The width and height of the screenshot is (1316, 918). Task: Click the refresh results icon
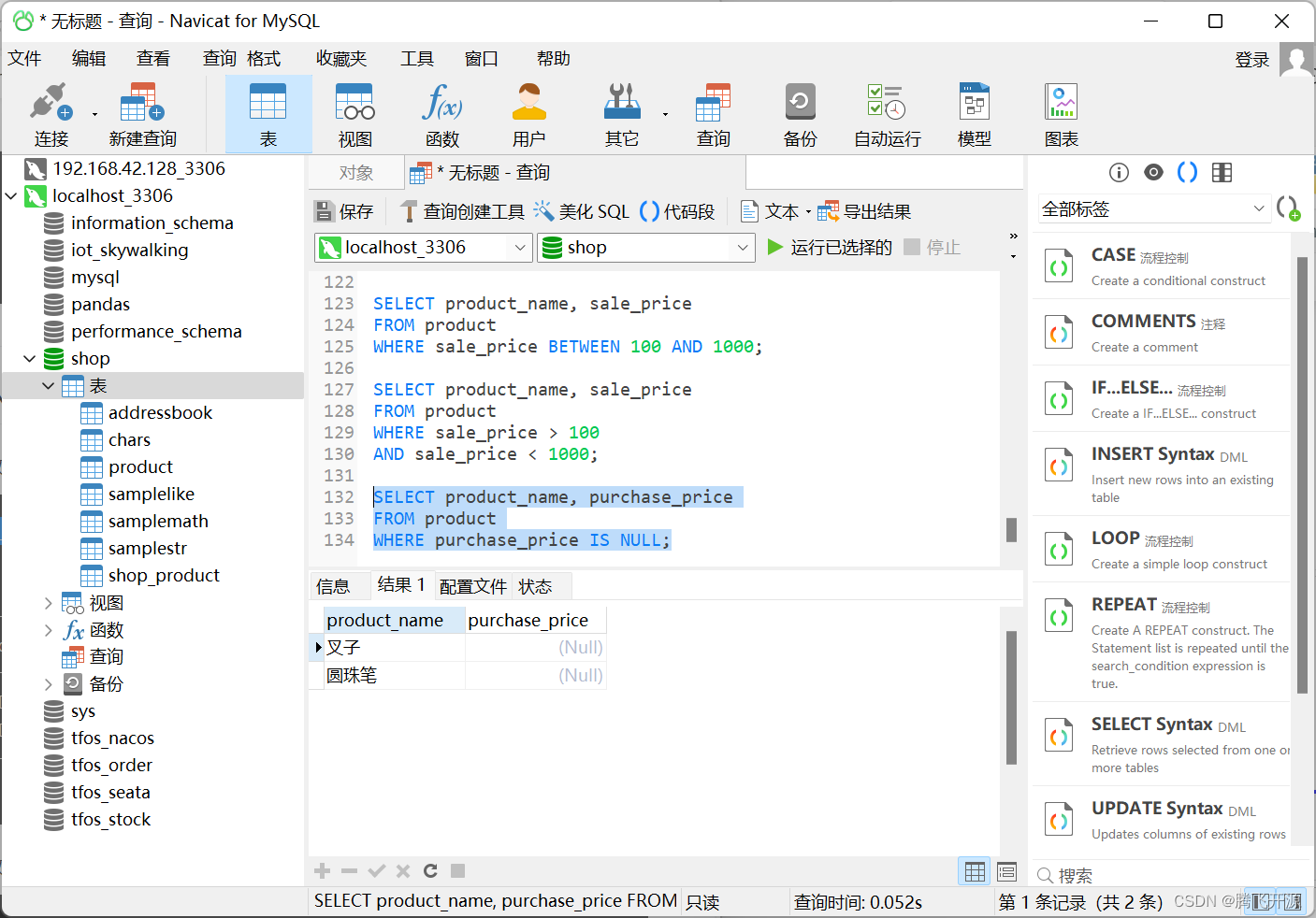[x=430, y=871]
